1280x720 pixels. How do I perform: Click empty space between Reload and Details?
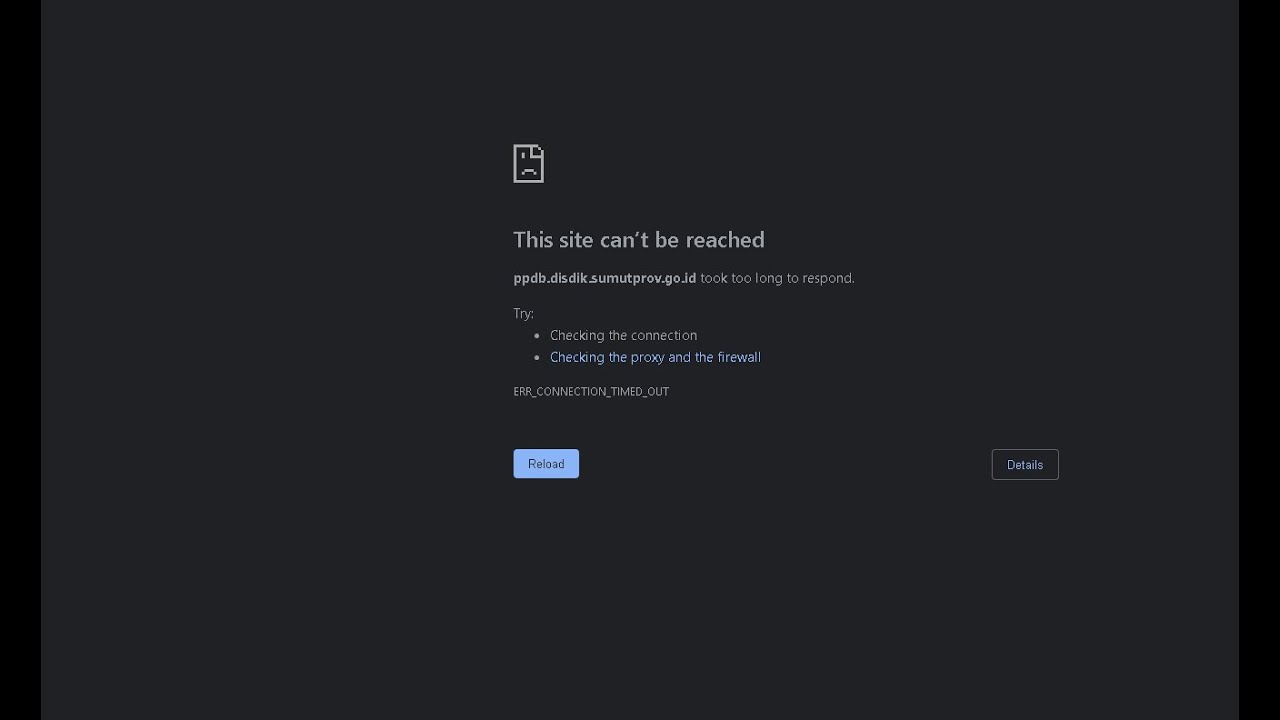[785, 464]
